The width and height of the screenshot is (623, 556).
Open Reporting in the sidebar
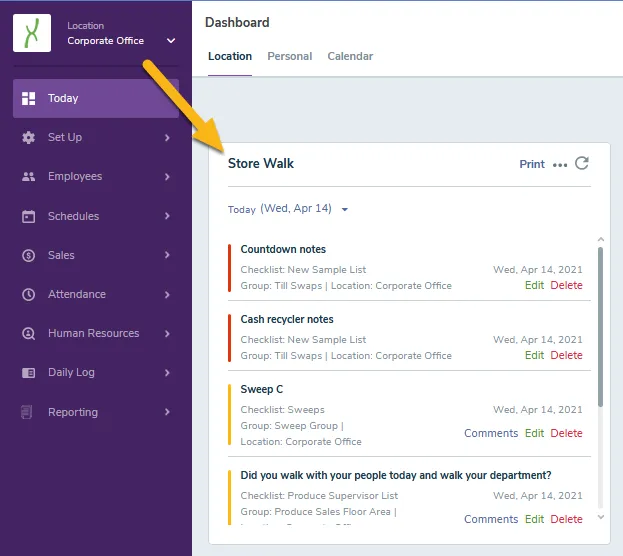pos(96,412)
